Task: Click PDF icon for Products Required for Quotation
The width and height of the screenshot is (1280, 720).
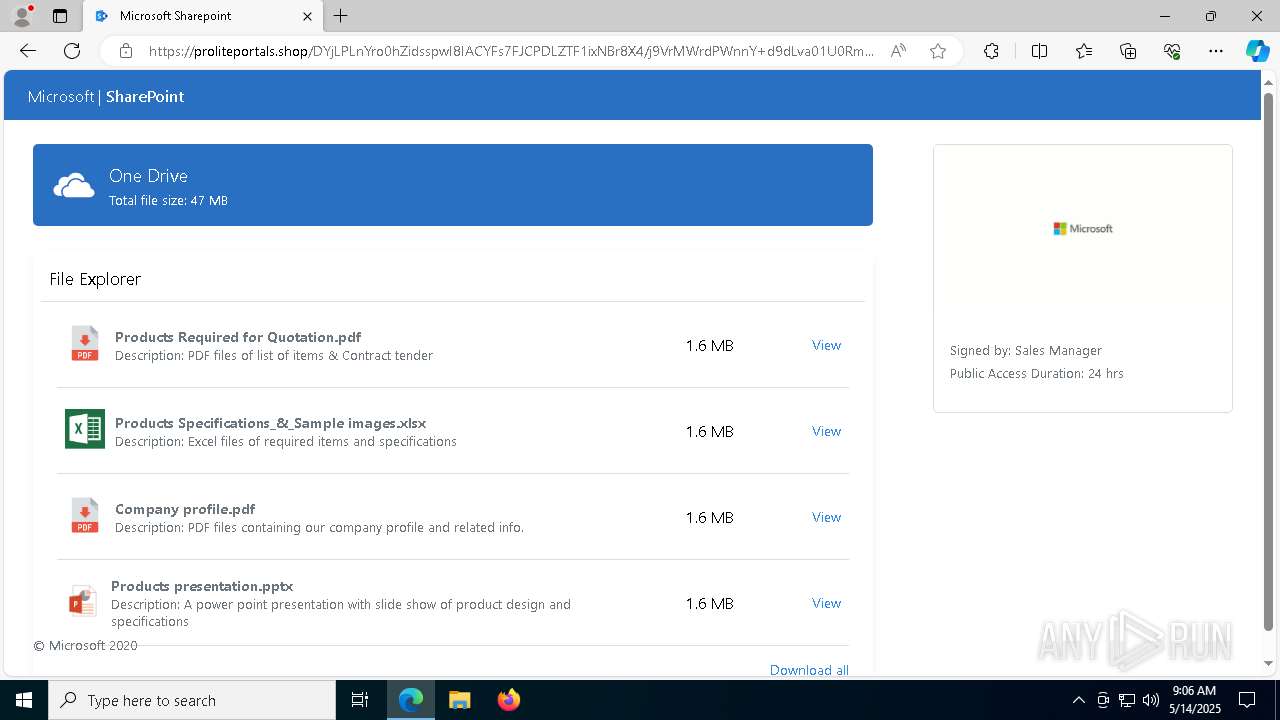Action: (85, 344)
